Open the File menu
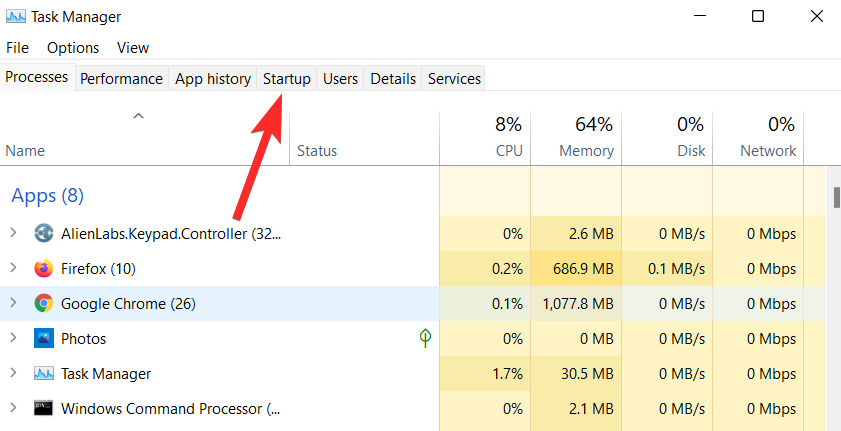The width and height of the screenshot is (841, 431). click(19, 48)
